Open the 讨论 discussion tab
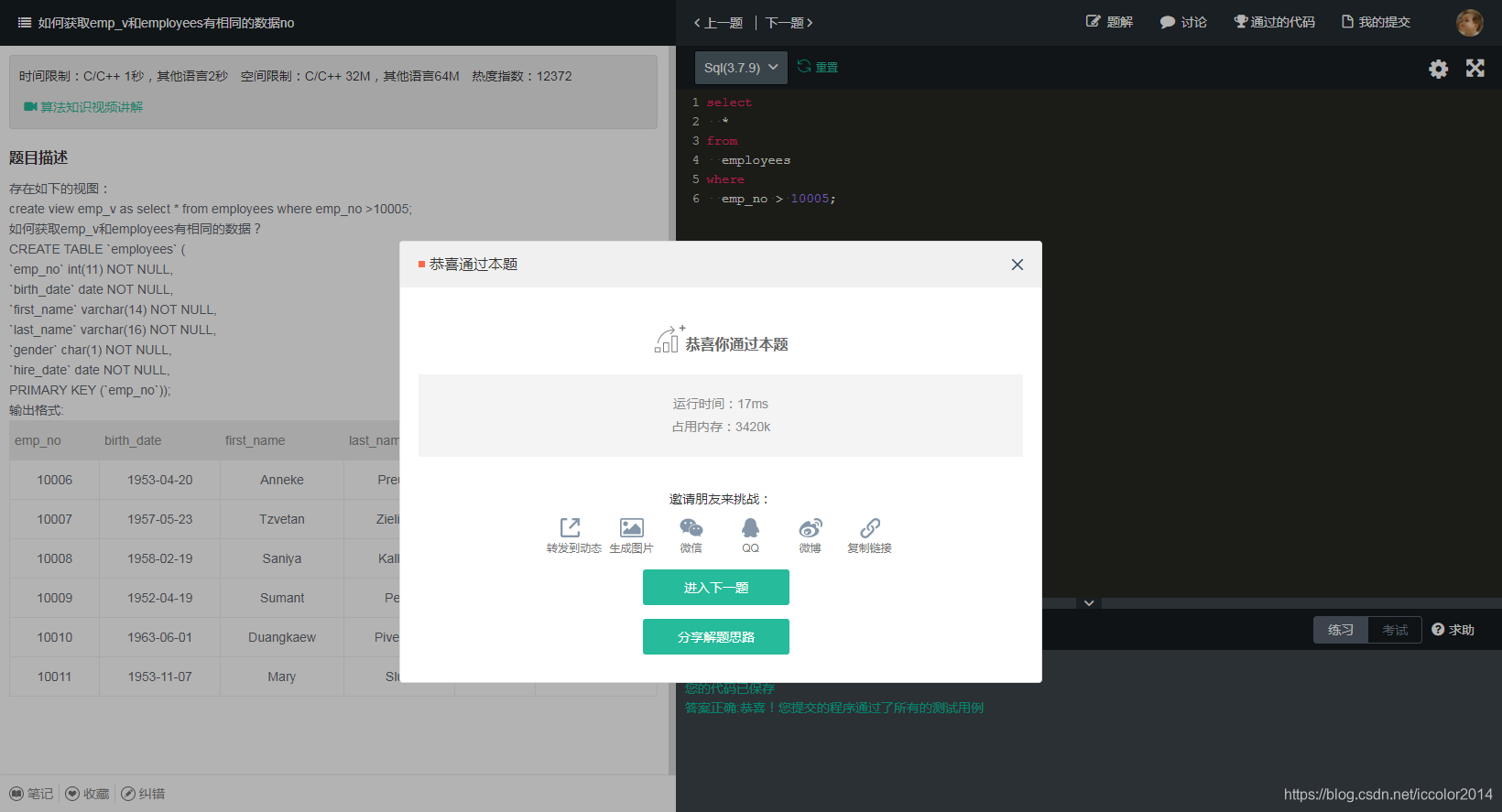 (1183, 22)
